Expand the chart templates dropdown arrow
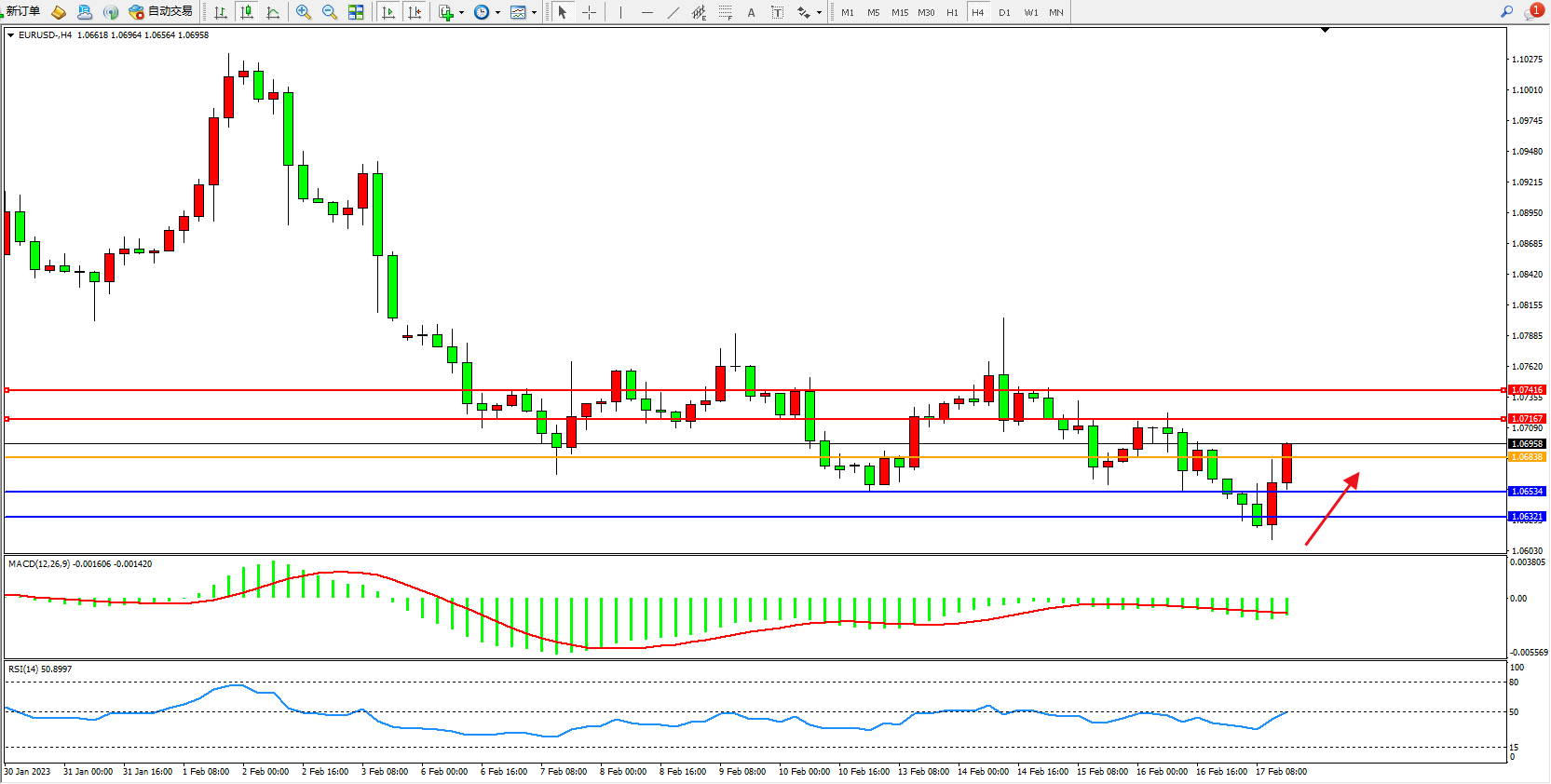 [534, 12]
